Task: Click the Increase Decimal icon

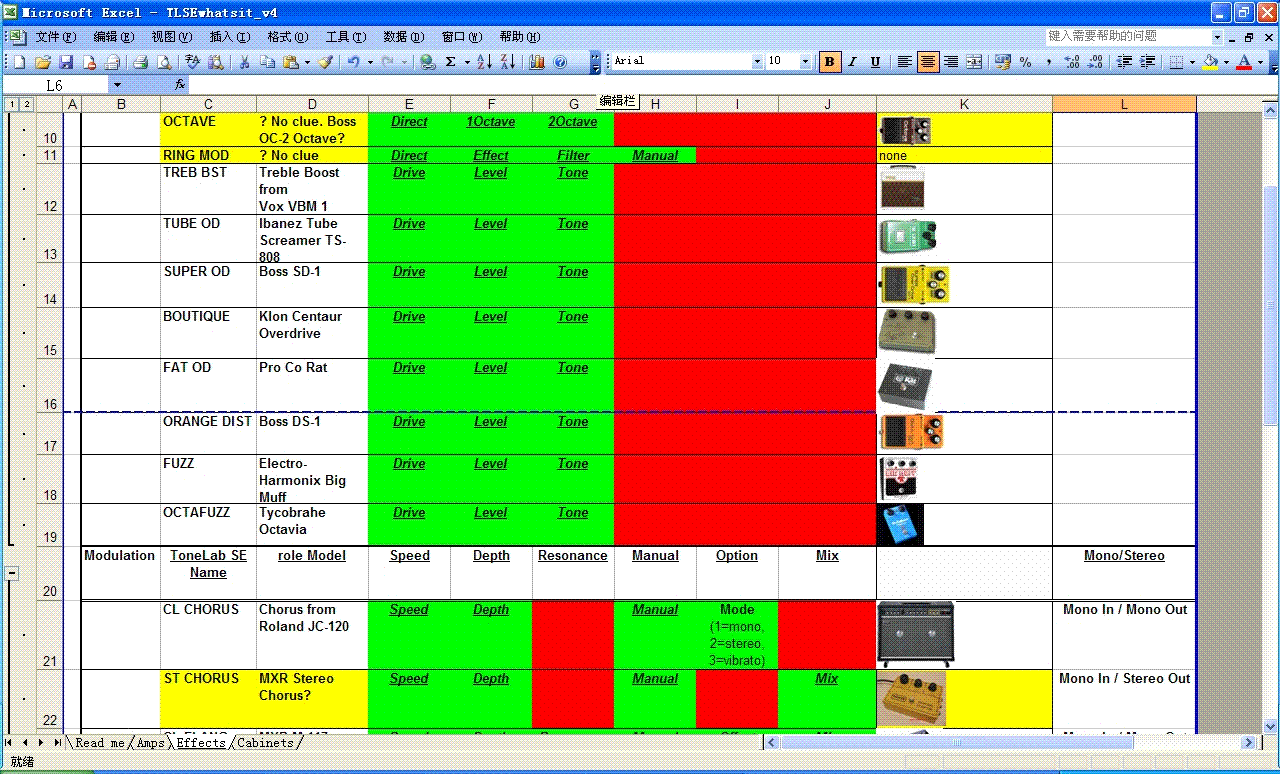Action: click(x=1072, y=62)
